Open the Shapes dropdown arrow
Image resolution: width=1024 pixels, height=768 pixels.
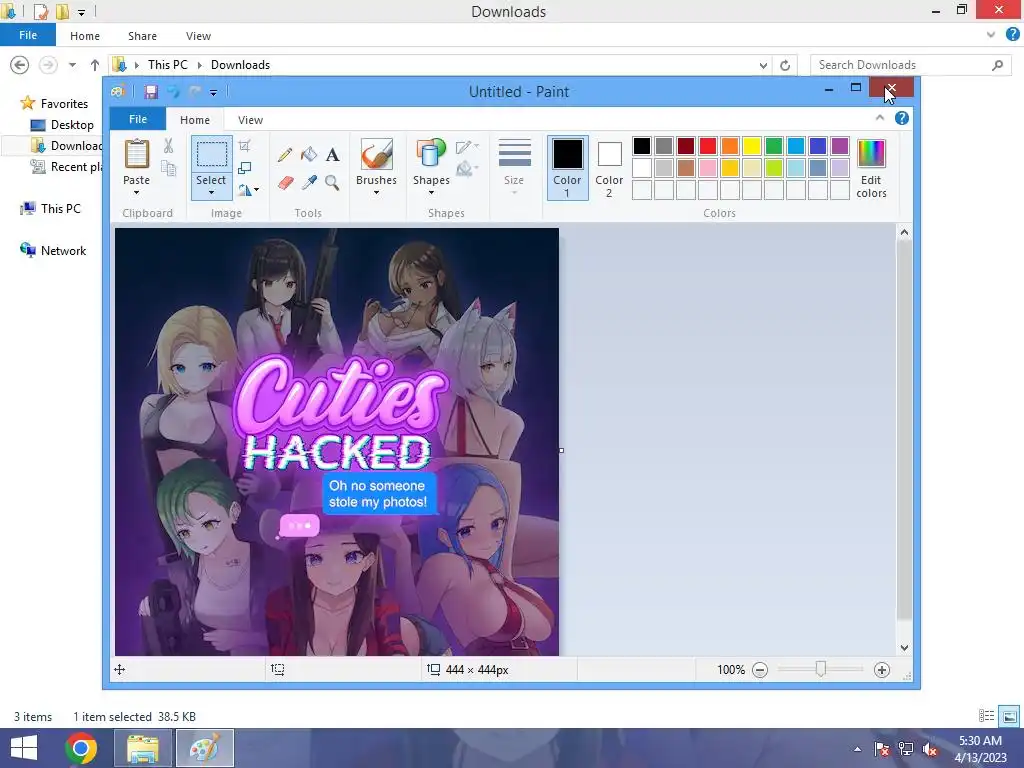[x=431, y=193]
